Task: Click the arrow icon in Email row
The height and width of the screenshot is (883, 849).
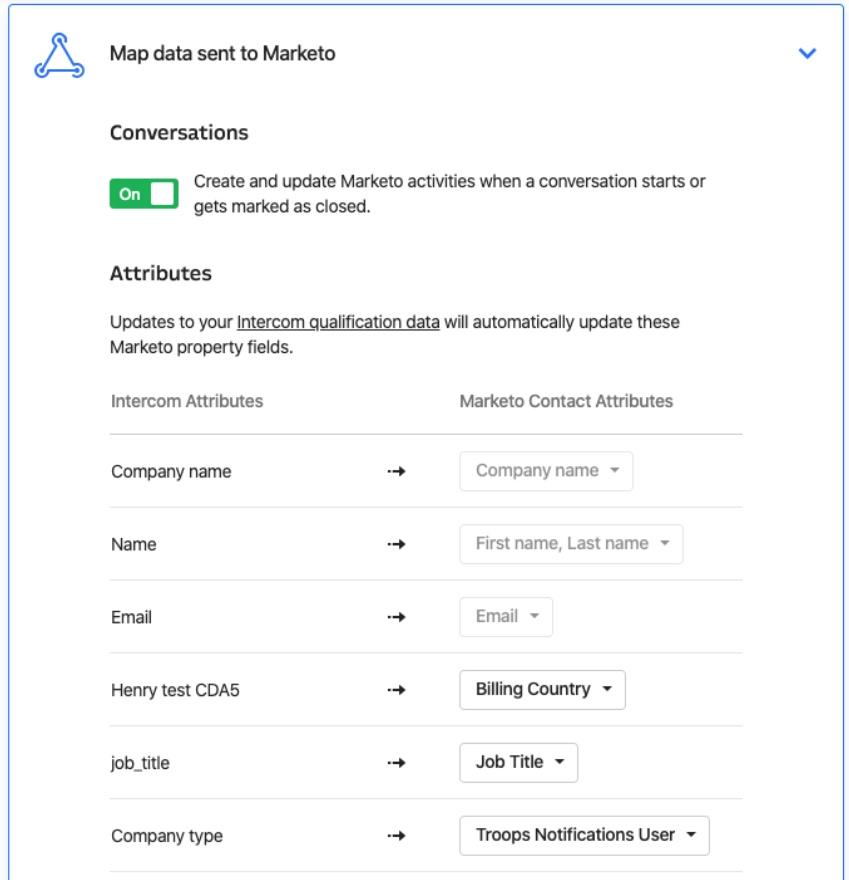Action: click(x=396, y=617)
